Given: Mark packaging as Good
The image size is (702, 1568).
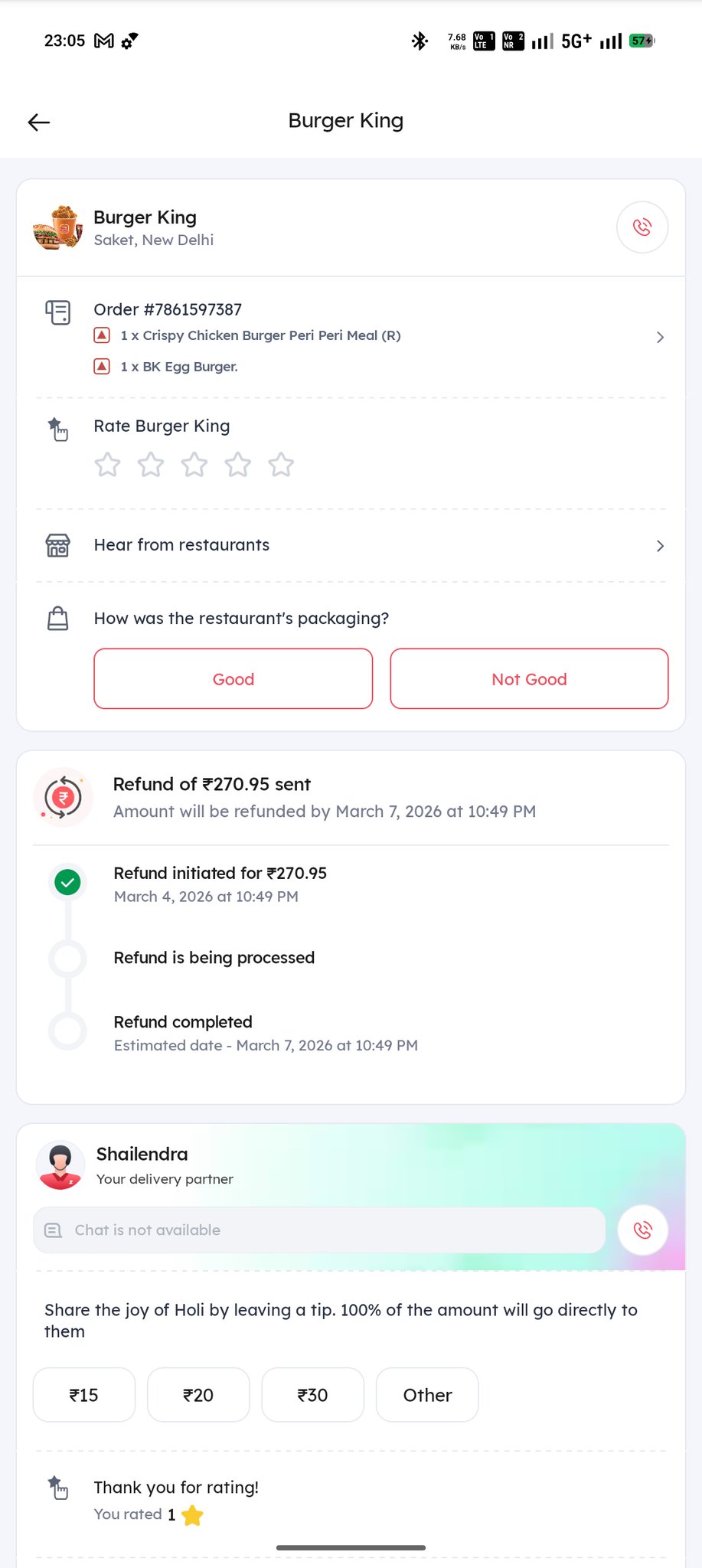Looking at the screenshot, I should point(233,679).
